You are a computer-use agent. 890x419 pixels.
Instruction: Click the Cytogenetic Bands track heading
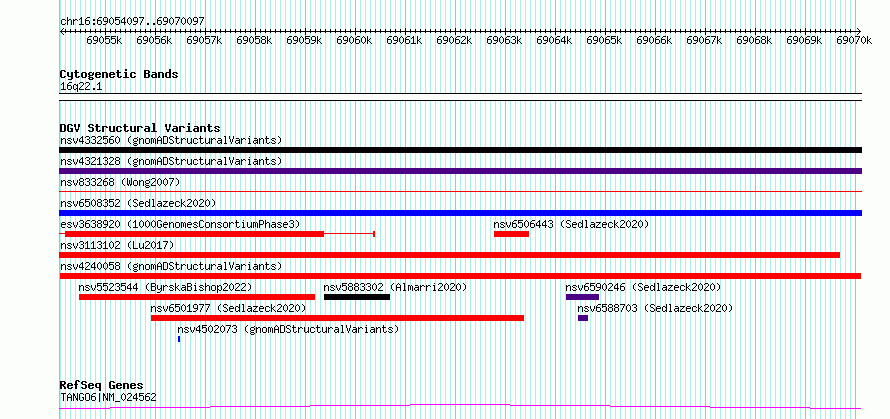pyautogui.click(x=119, y=74)
